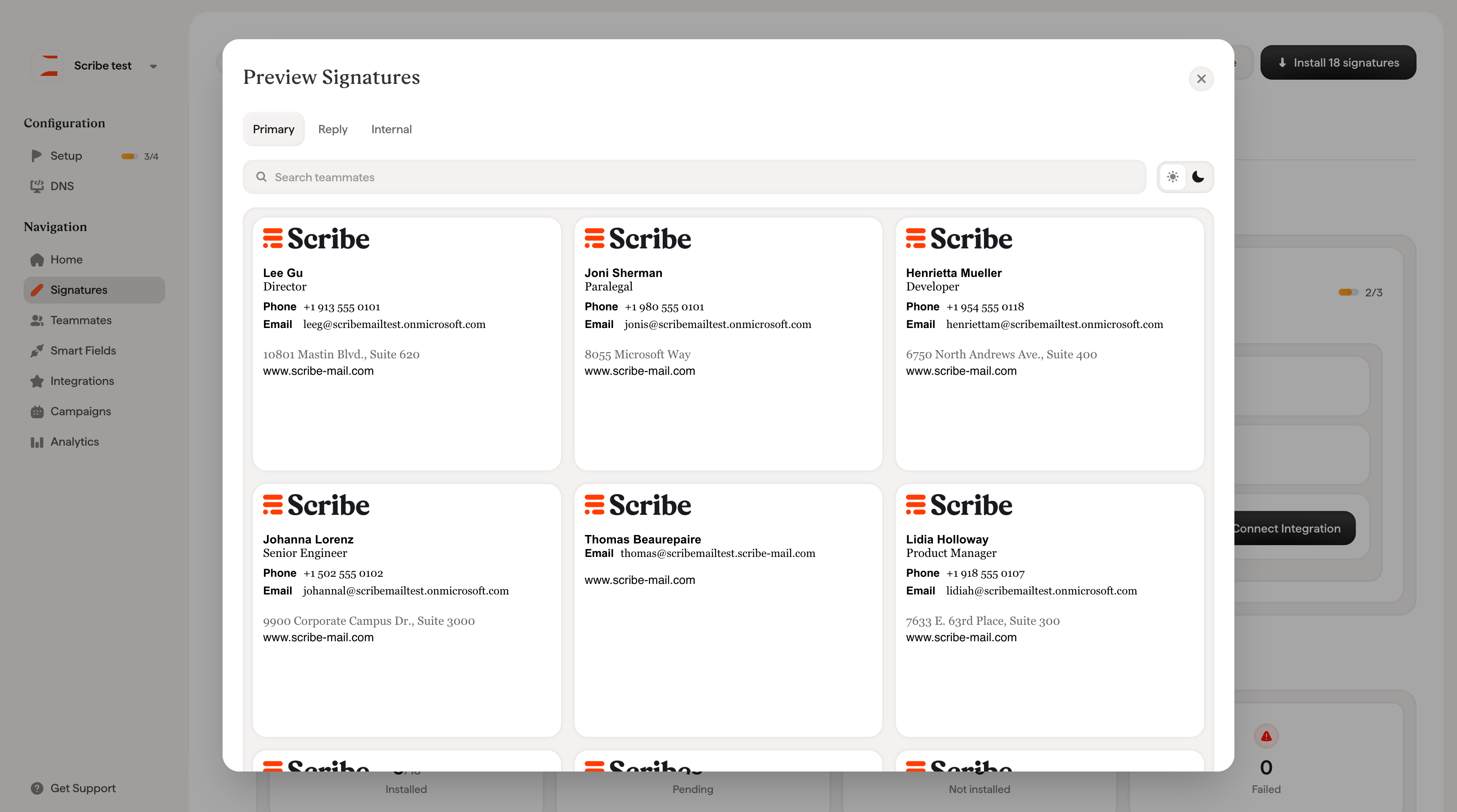1457x812 pixels.
Task: Open Teammates in navigation
Action: 94,320
